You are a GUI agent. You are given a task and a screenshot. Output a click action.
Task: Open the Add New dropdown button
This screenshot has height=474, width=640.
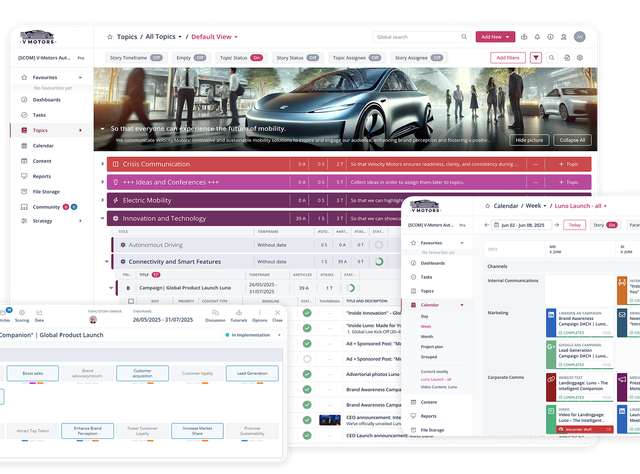click(x=495, y=37)
